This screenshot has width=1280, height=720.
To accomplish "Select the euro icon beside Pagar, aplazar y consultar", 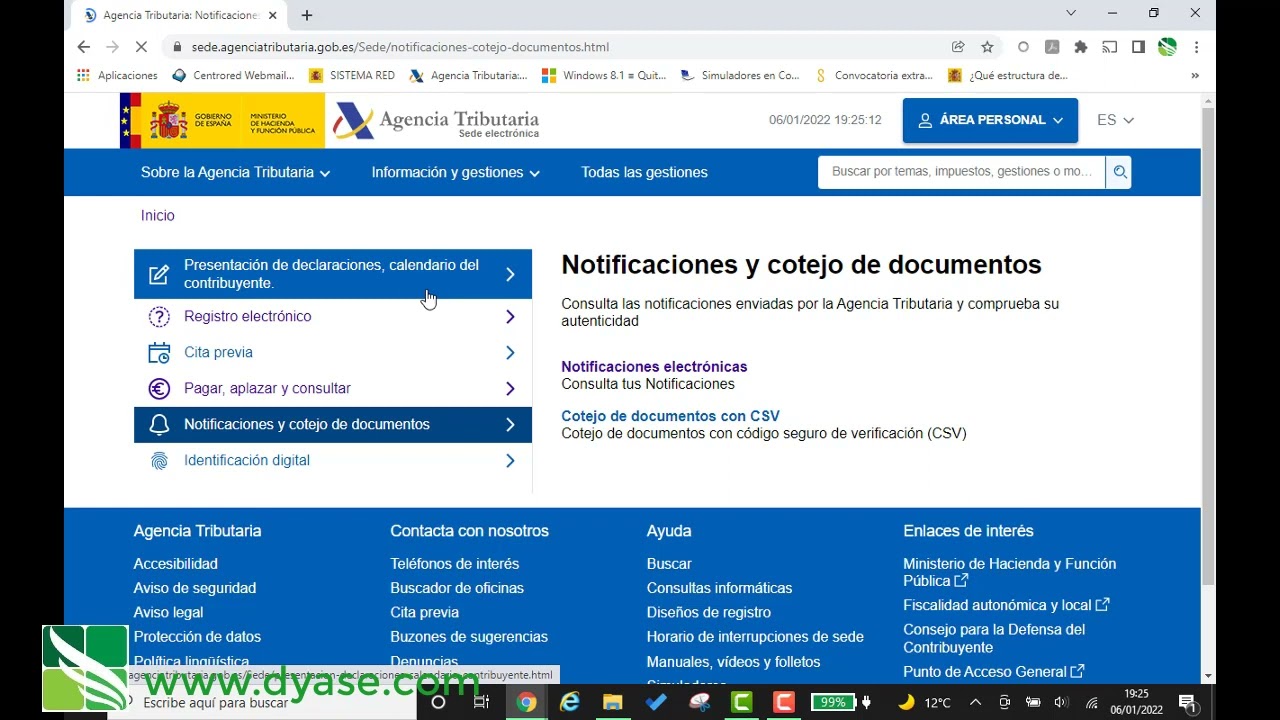I will 159,388.
